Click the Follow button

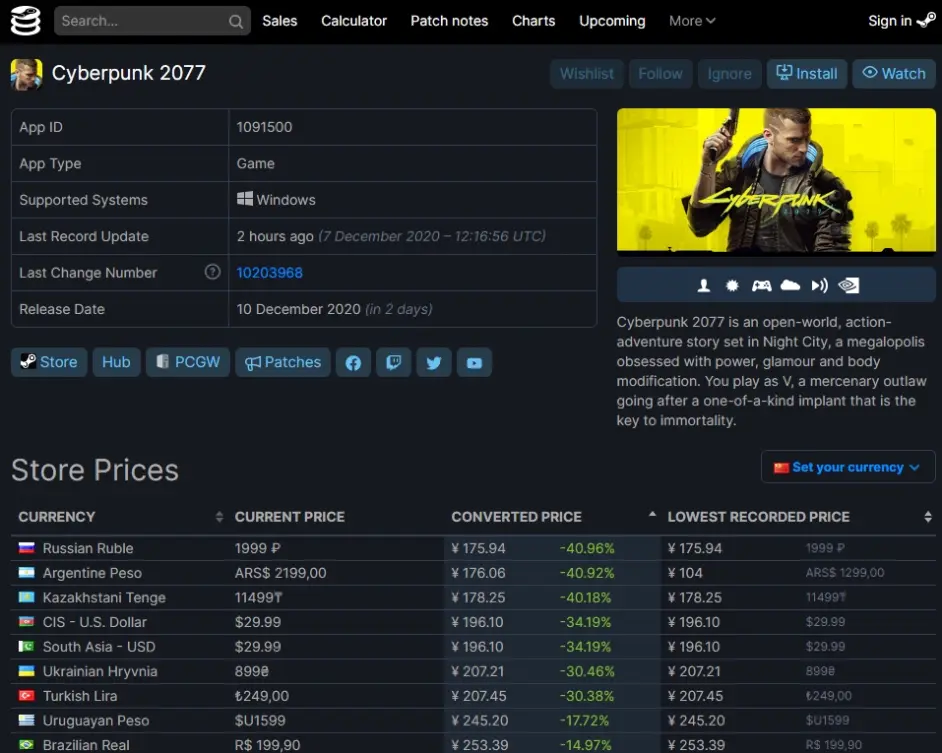point(660,74)
